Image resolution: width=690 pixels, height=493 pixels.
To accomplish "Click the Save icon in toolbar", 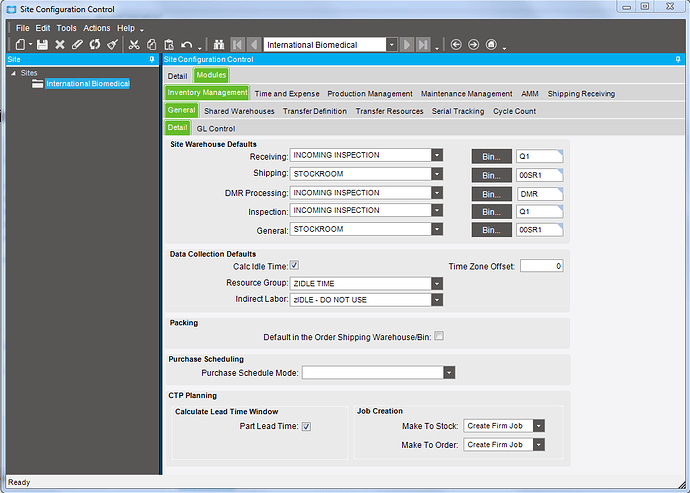I will point(43,45).
